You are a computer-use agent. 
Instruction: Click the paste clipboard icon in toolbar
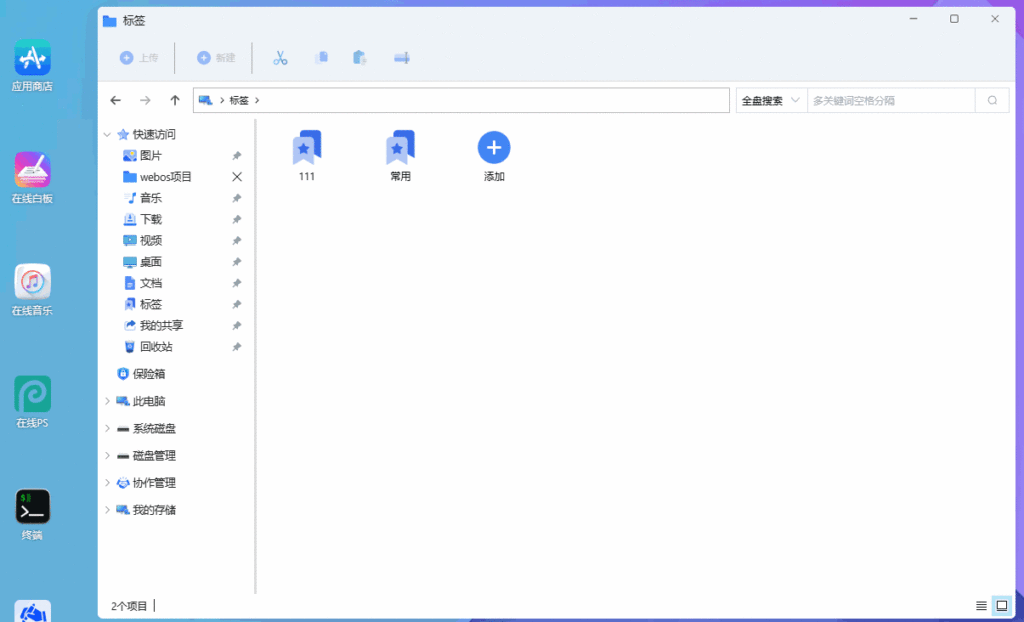[360, 58]
